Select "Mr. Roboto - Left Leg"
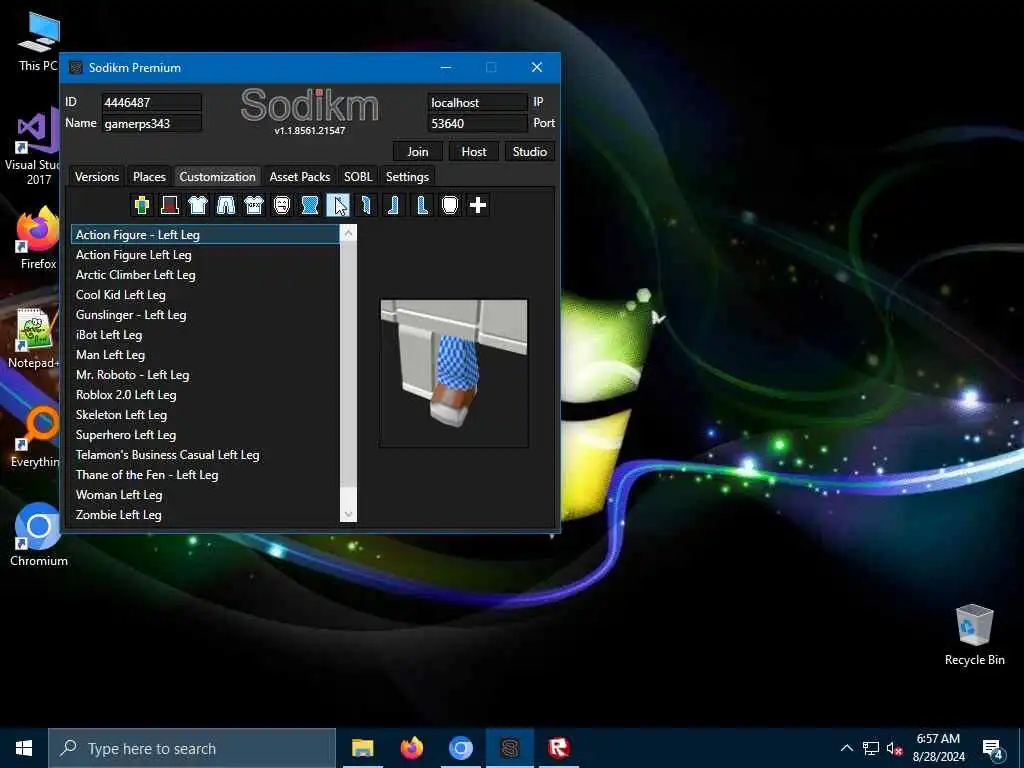1024x768 pixels. click(205, 375)
